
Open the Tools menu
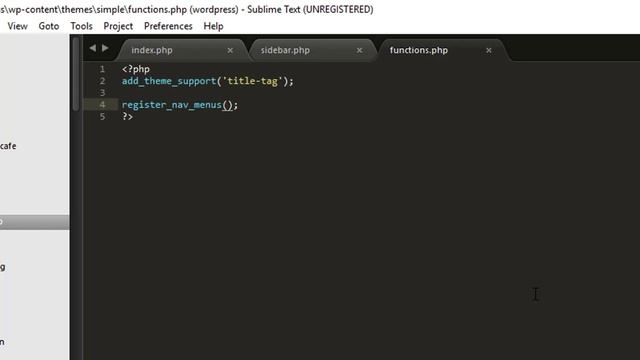pos(81,26)
